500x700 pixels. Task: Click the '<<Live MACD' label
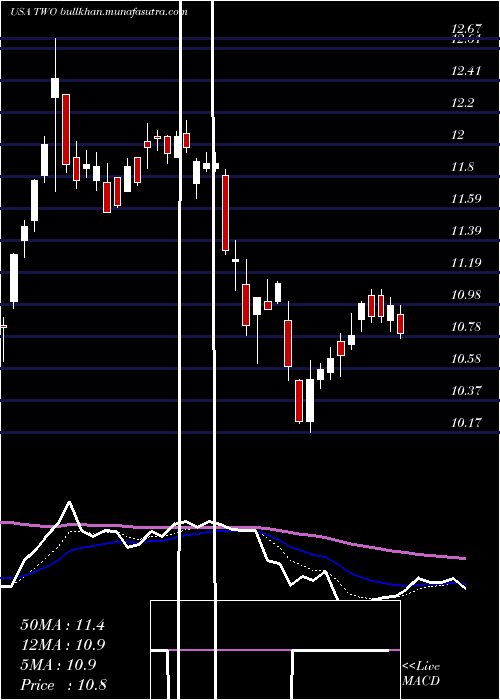click(421, 673)
